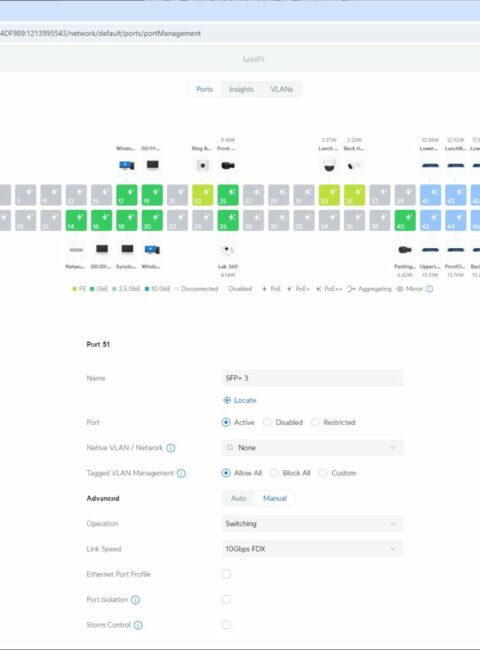Select green port 18 in bottom row
This screenshot has height=650, width=480.
point(127,221)
